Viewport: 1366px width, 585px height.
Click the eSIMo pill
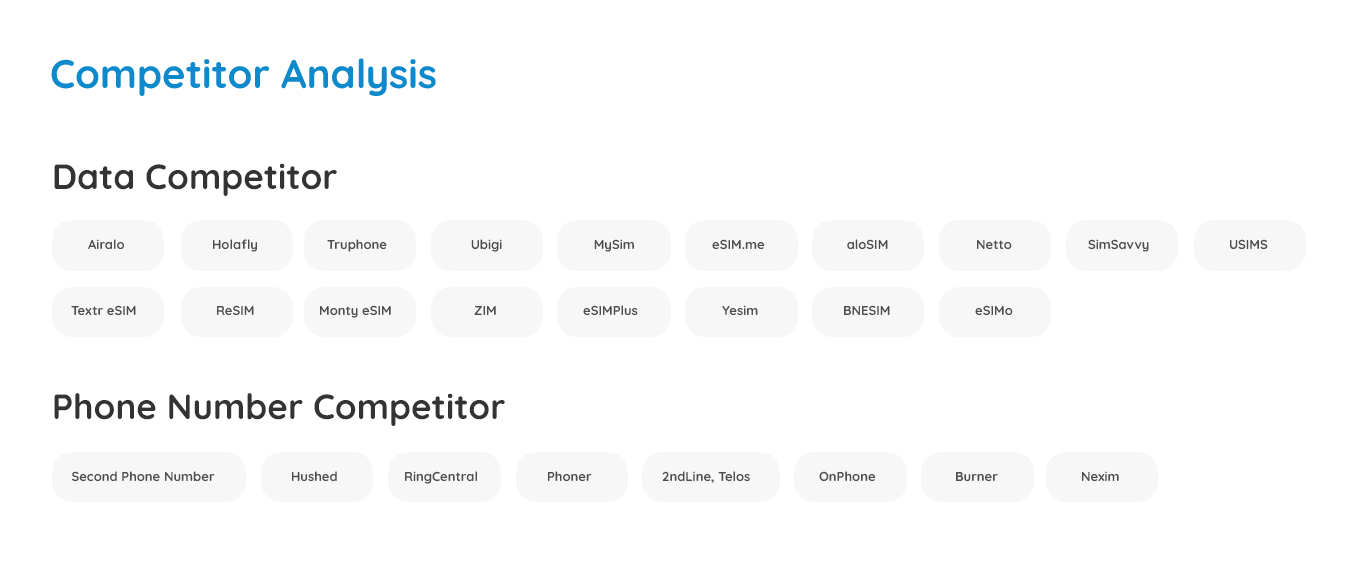tap(994, 311)
